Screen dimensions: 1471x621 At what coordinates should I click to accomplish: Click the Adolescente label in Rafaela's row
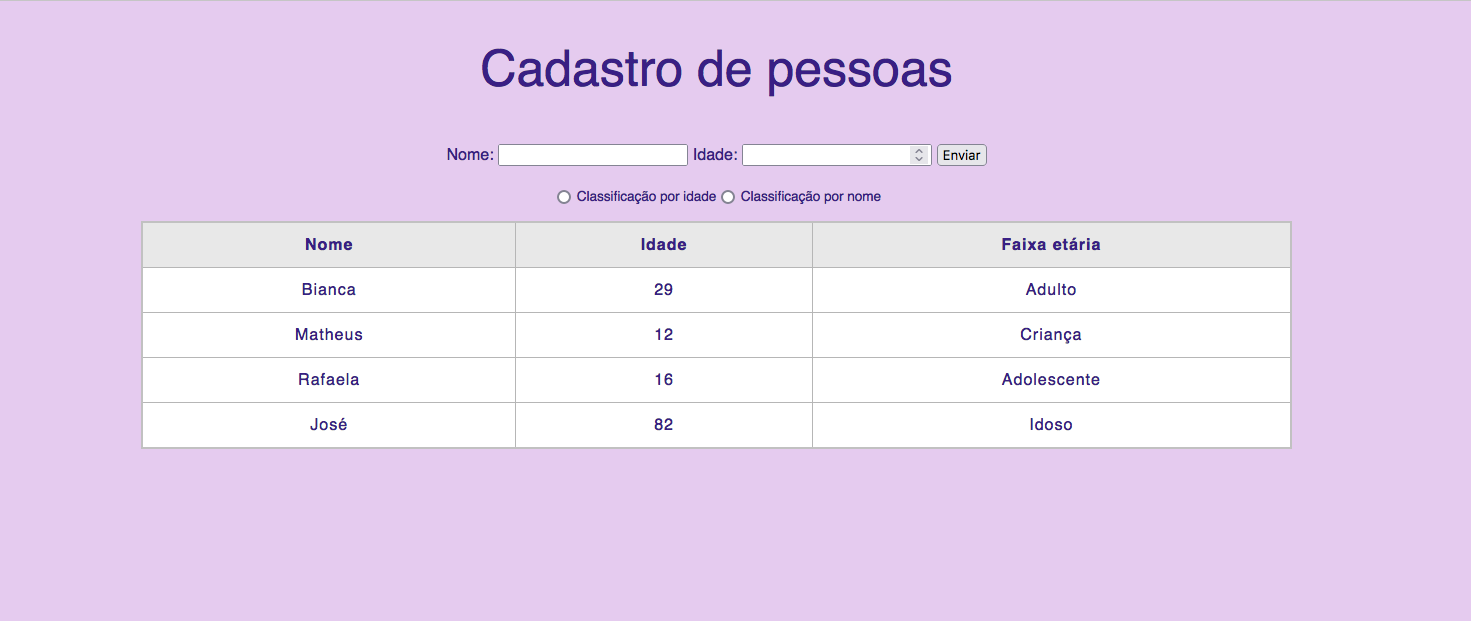(1050, 379)
